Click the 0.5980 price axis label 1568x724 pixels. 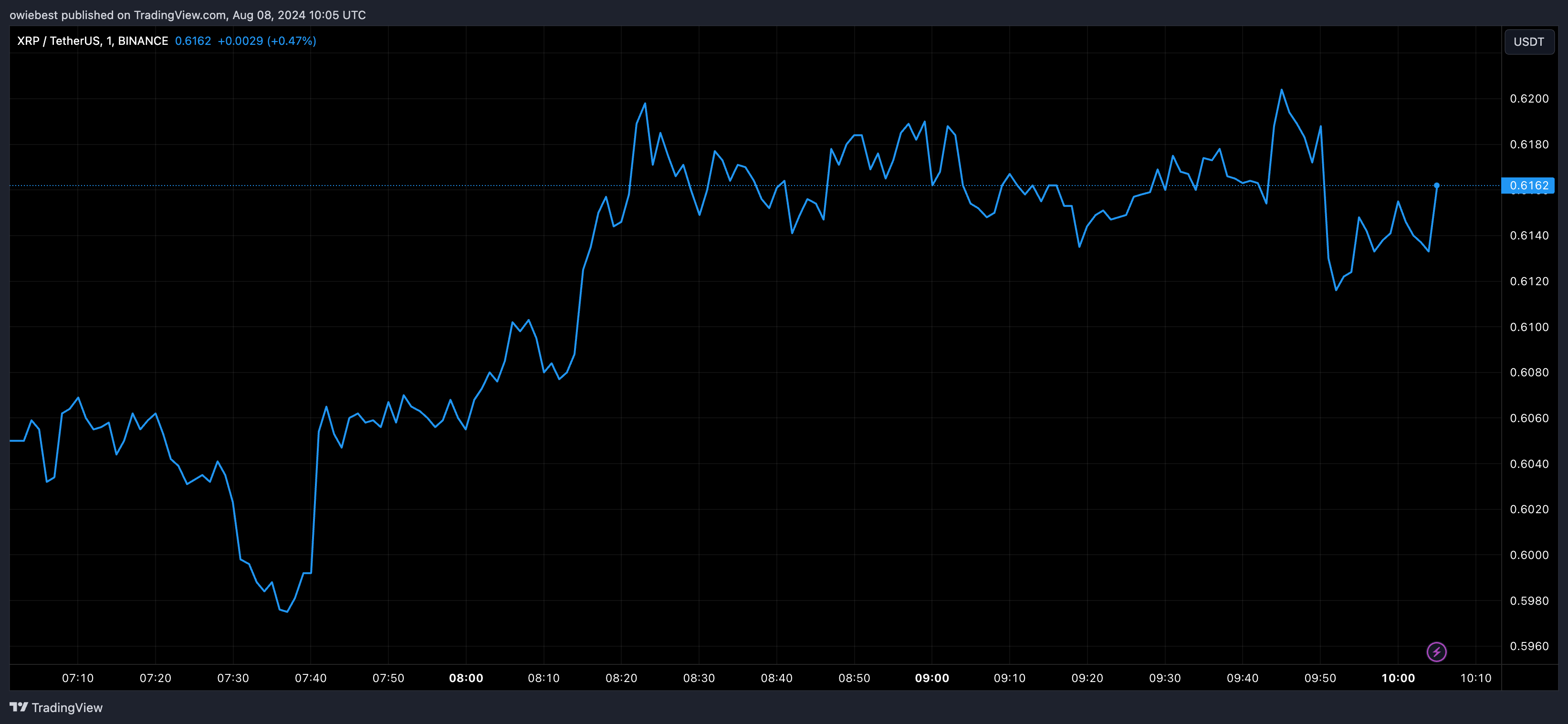pyautogui.click(x=1529, y=600)
